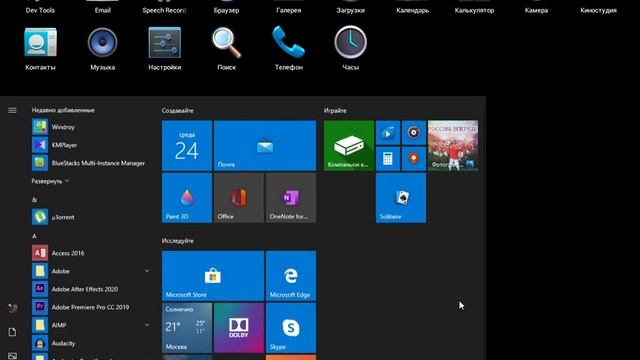Open the Microsoft Edge tile
The width and height of the screenshot is (640, 360).
291,276
